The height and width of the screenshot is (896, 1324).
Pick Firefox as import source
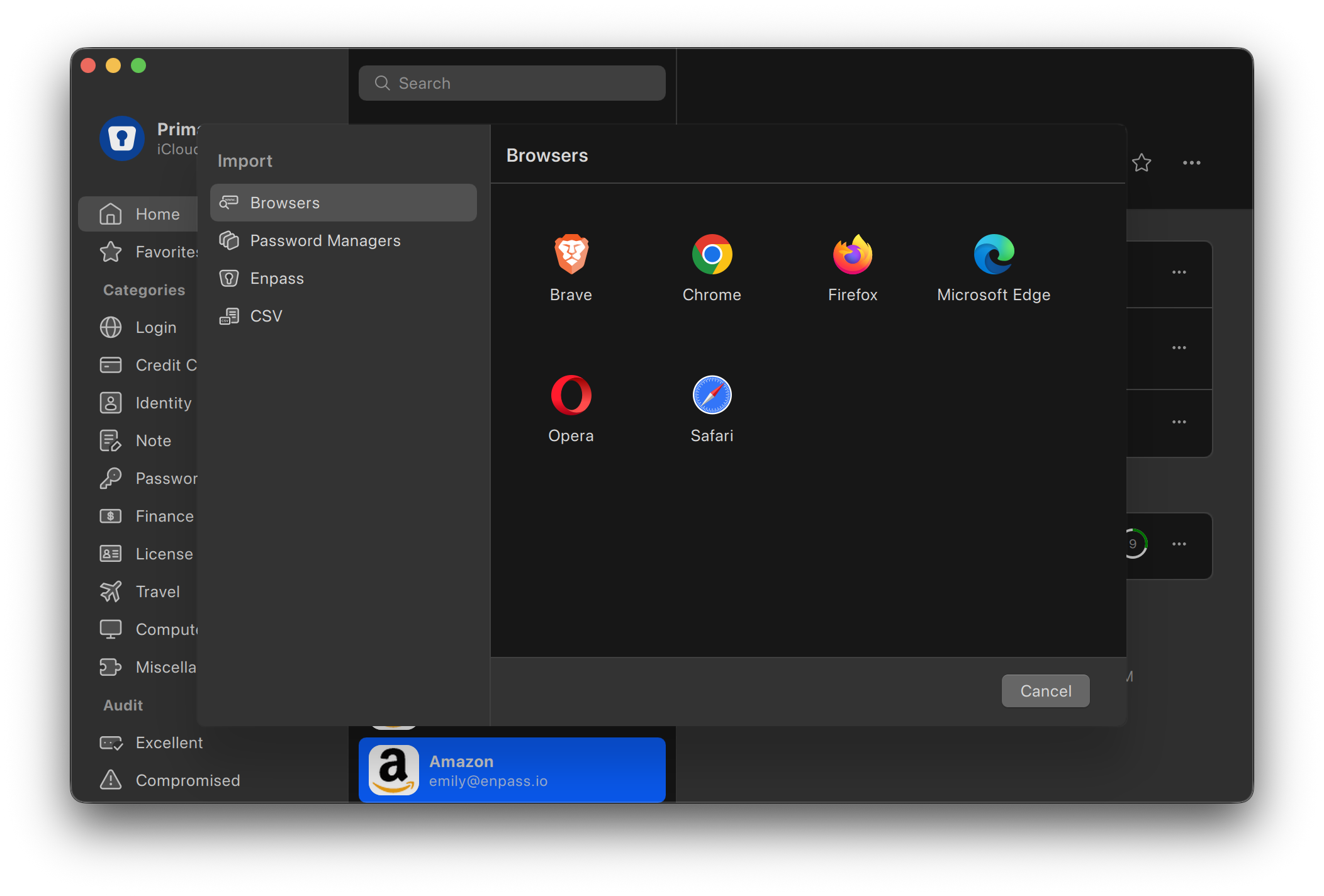853,254
